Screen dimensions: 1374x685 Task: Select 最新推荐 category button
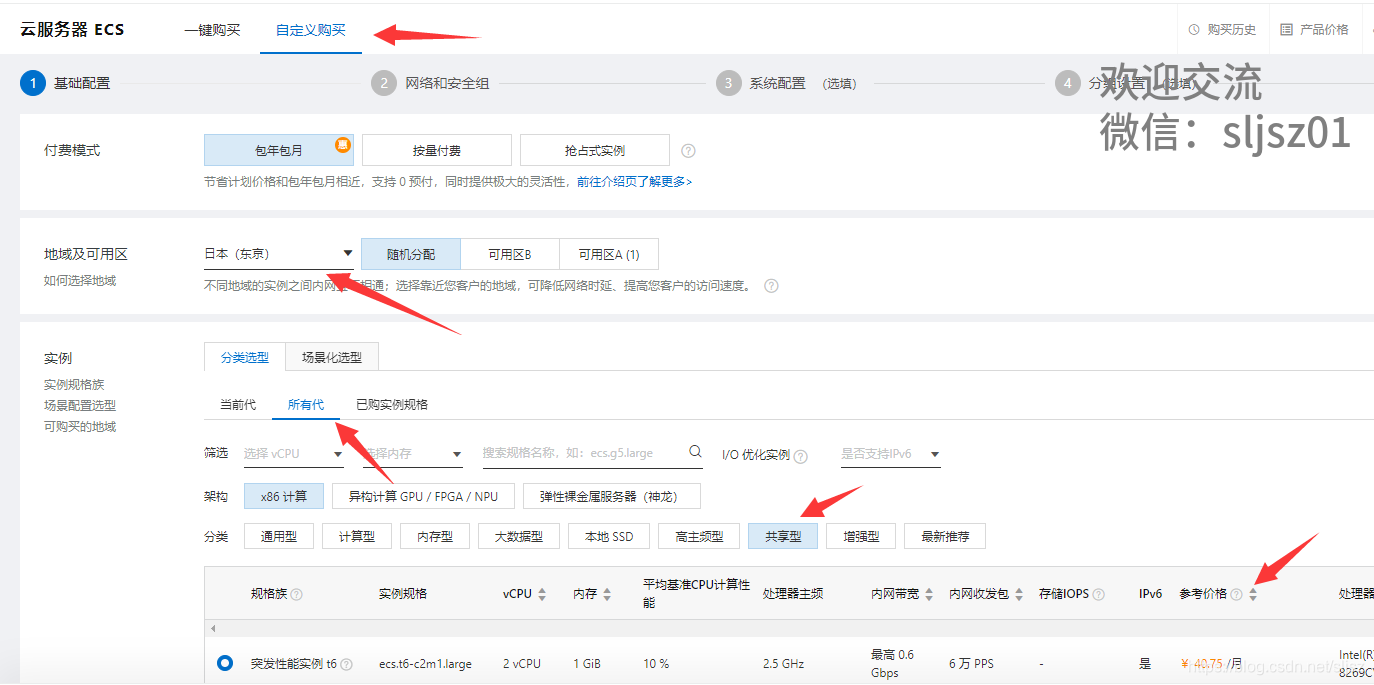(x=945, y=536)
